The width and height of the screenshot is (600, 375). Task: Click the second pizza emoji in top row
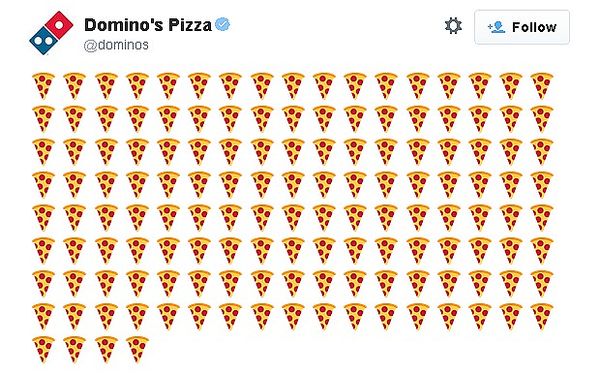75,86
